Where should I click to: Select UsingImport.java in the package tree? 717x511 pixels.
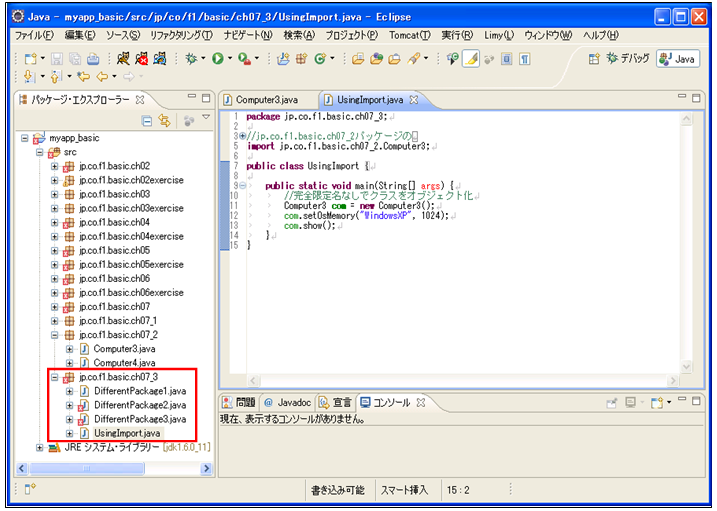click(x=125, y=433)
